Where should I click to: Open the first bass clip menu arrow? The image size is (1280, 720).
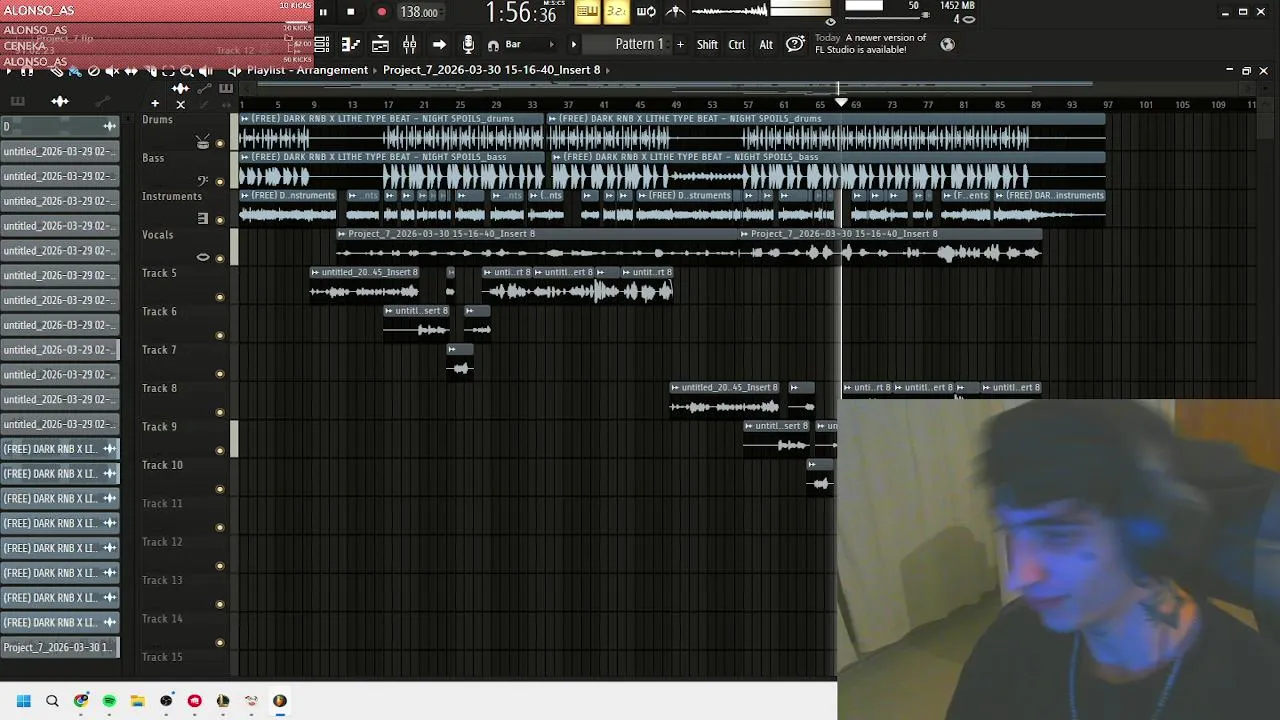point(245,157)
